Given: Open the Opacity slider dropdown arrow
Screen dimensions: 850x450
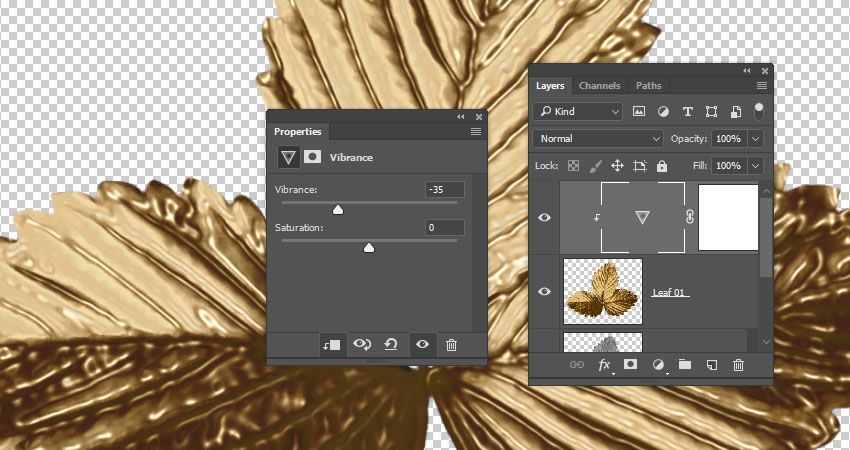Looking at the screenshot, I should tap(756, 138).
